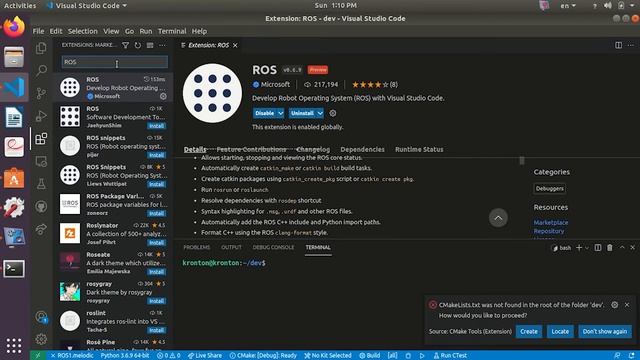Open the manage gear for Microsoft ROS extension
This screenshot has width=640, height=360.
tap(163, 96)
